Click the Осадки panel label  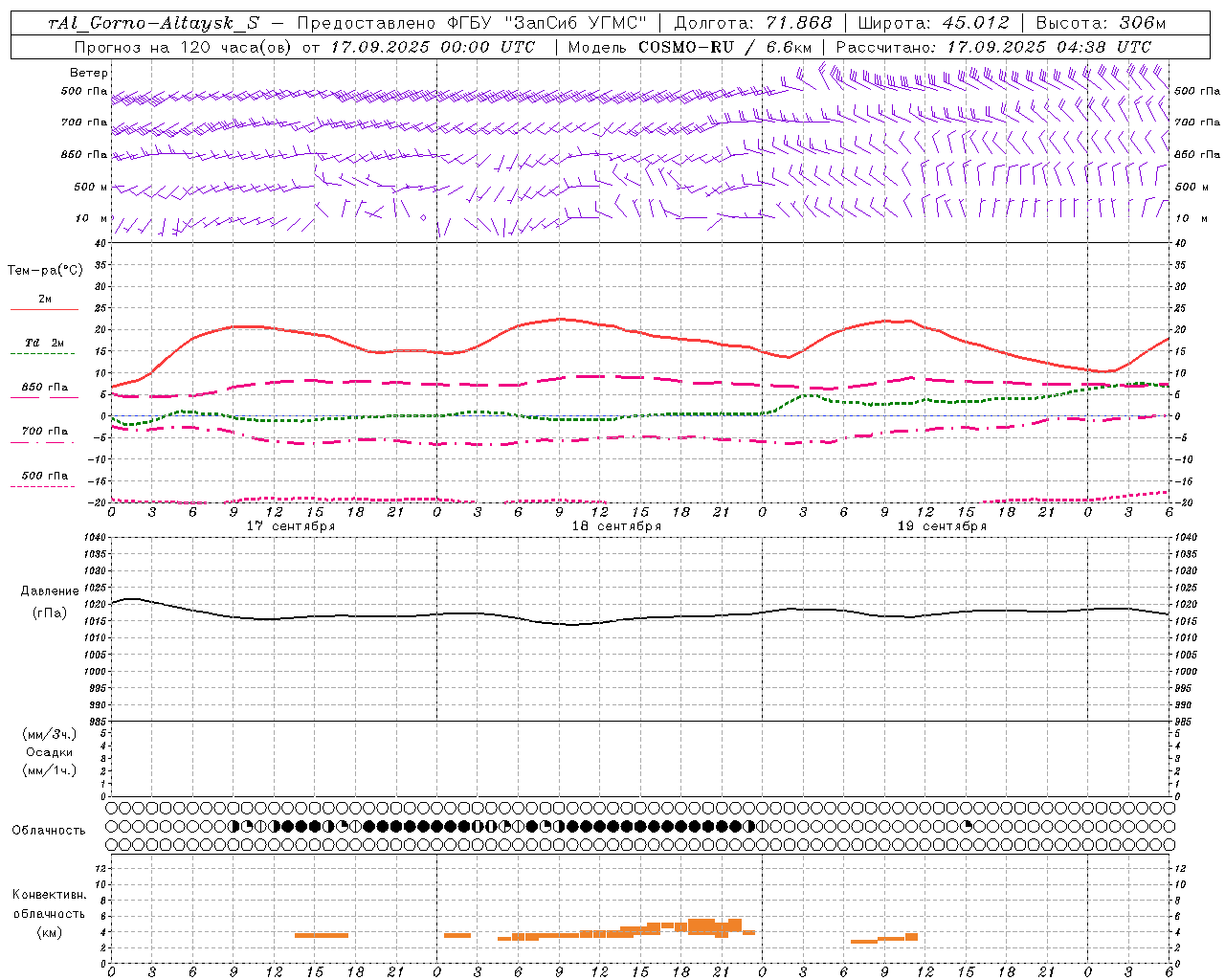point(50,752)
